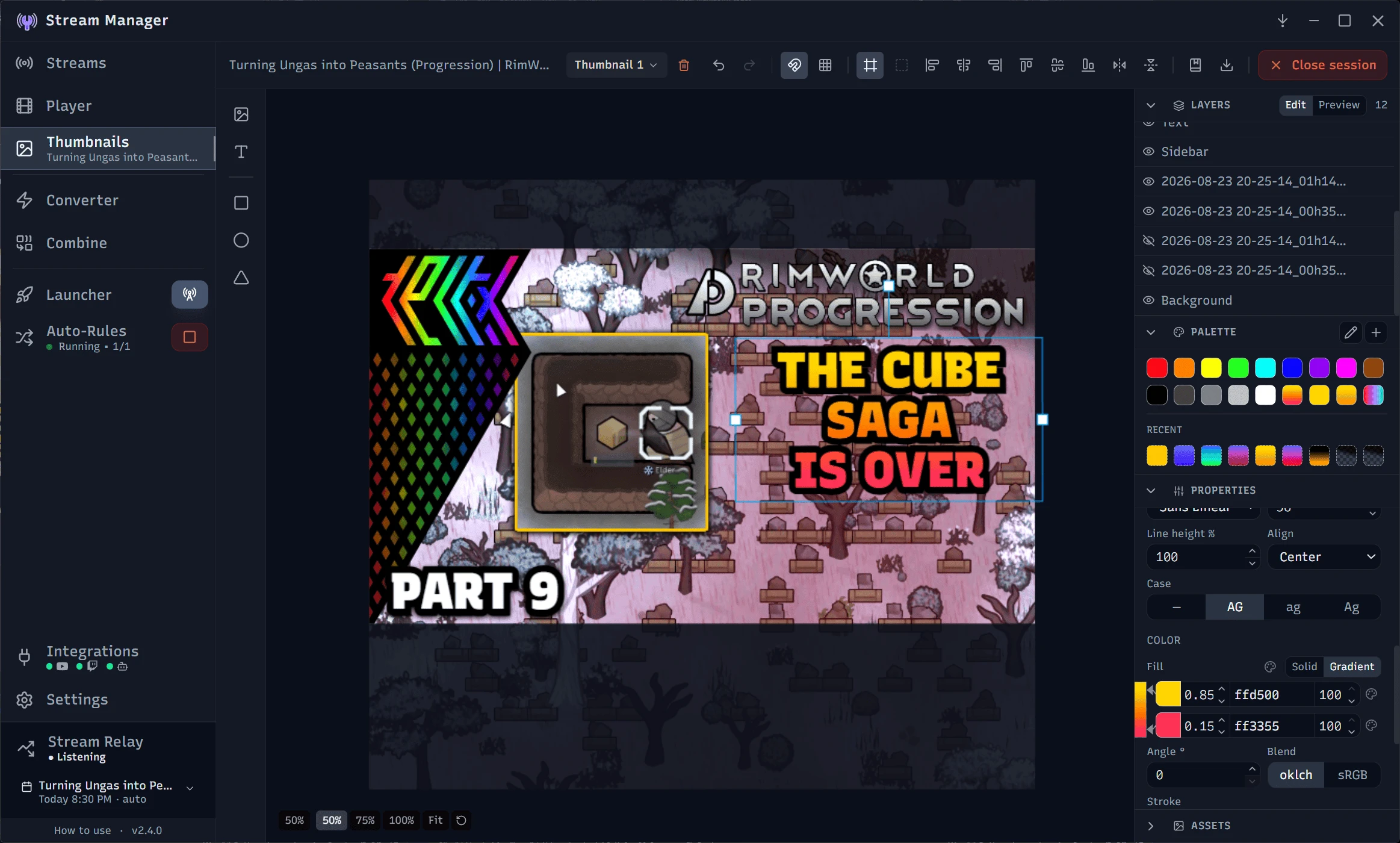Redo the last undone edit

coord(749,65)
